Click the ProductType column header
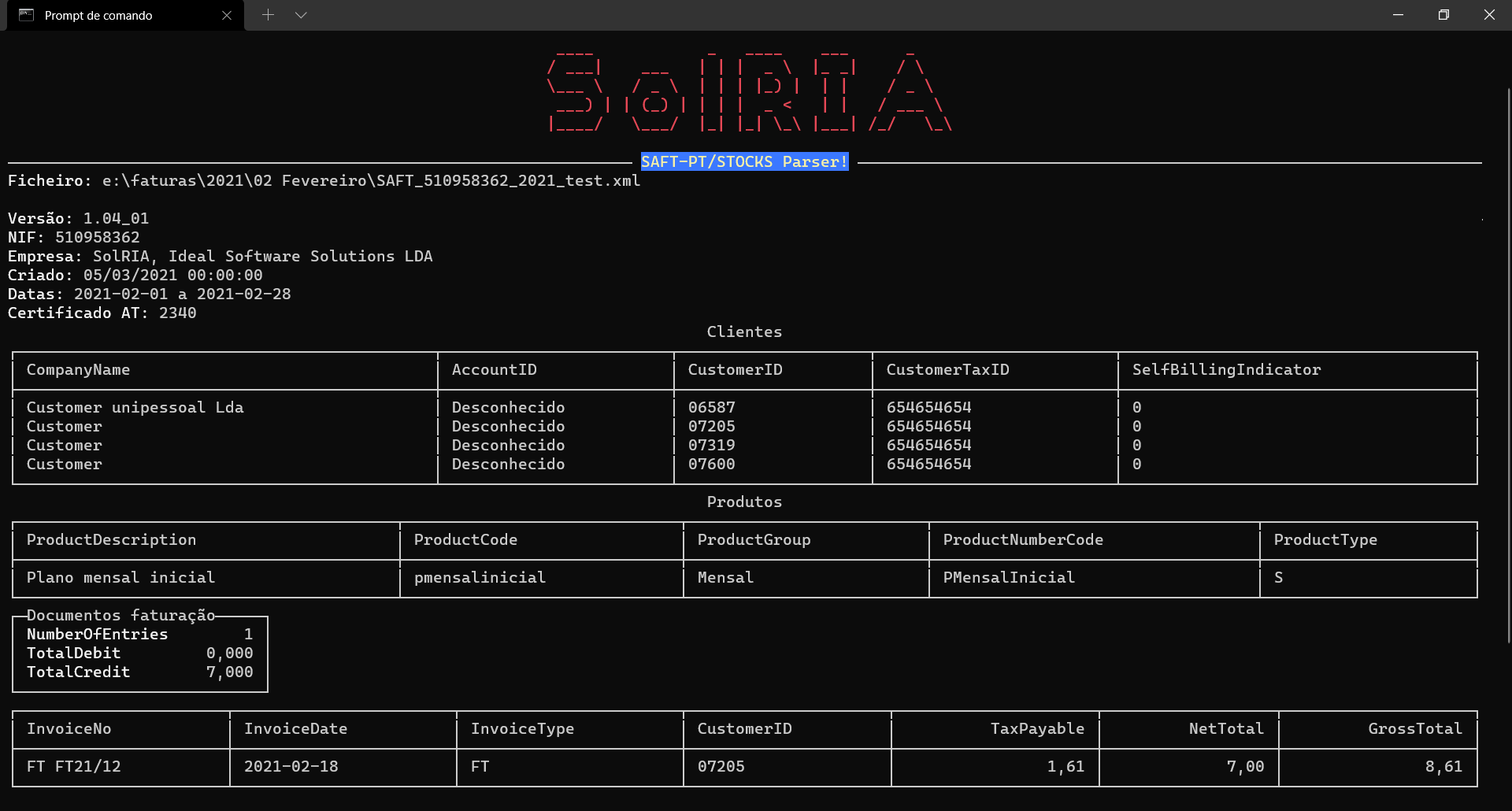Viewport: 1512px width, 811px height. coord(1325,539)
